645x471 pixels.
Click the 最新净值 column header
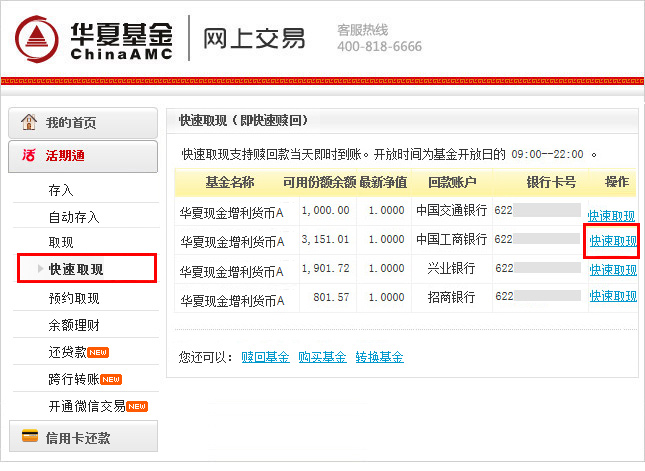pos(383,182)
